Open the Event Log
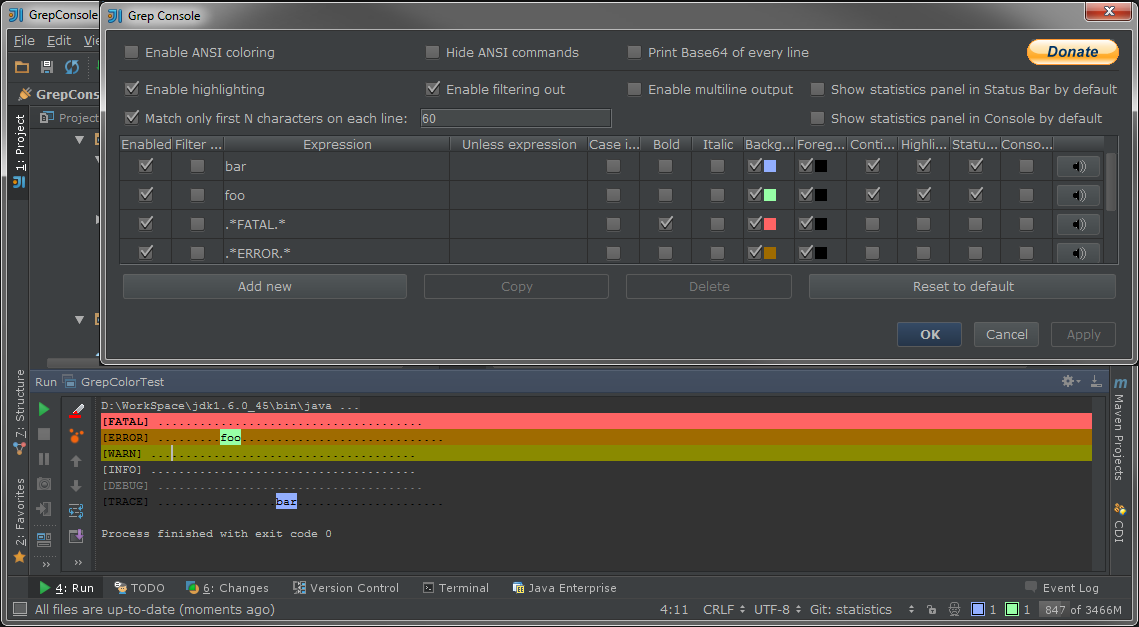This screenshot has width=1139, height=627. tap(1062, 588)
